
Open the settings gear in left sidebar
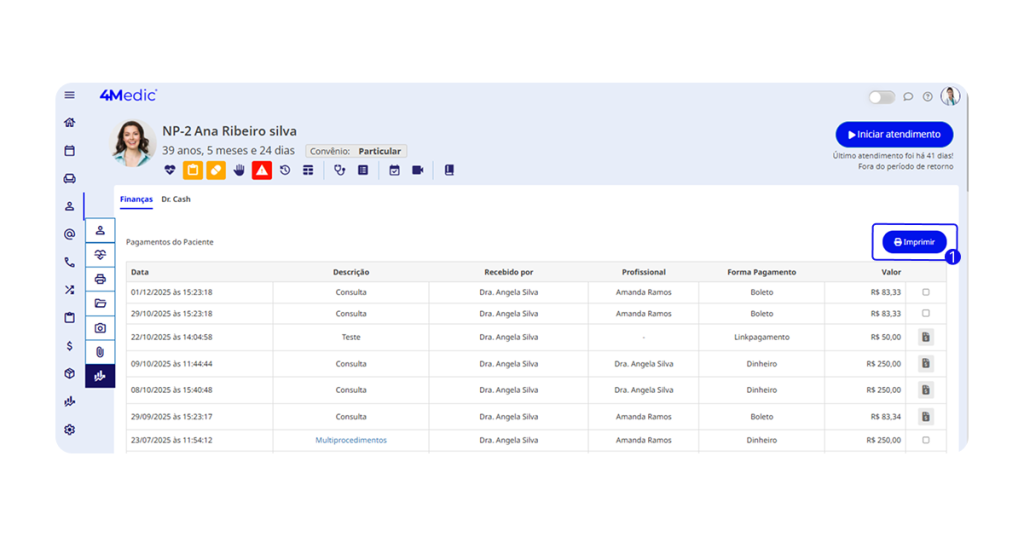[x=69, y=430]
